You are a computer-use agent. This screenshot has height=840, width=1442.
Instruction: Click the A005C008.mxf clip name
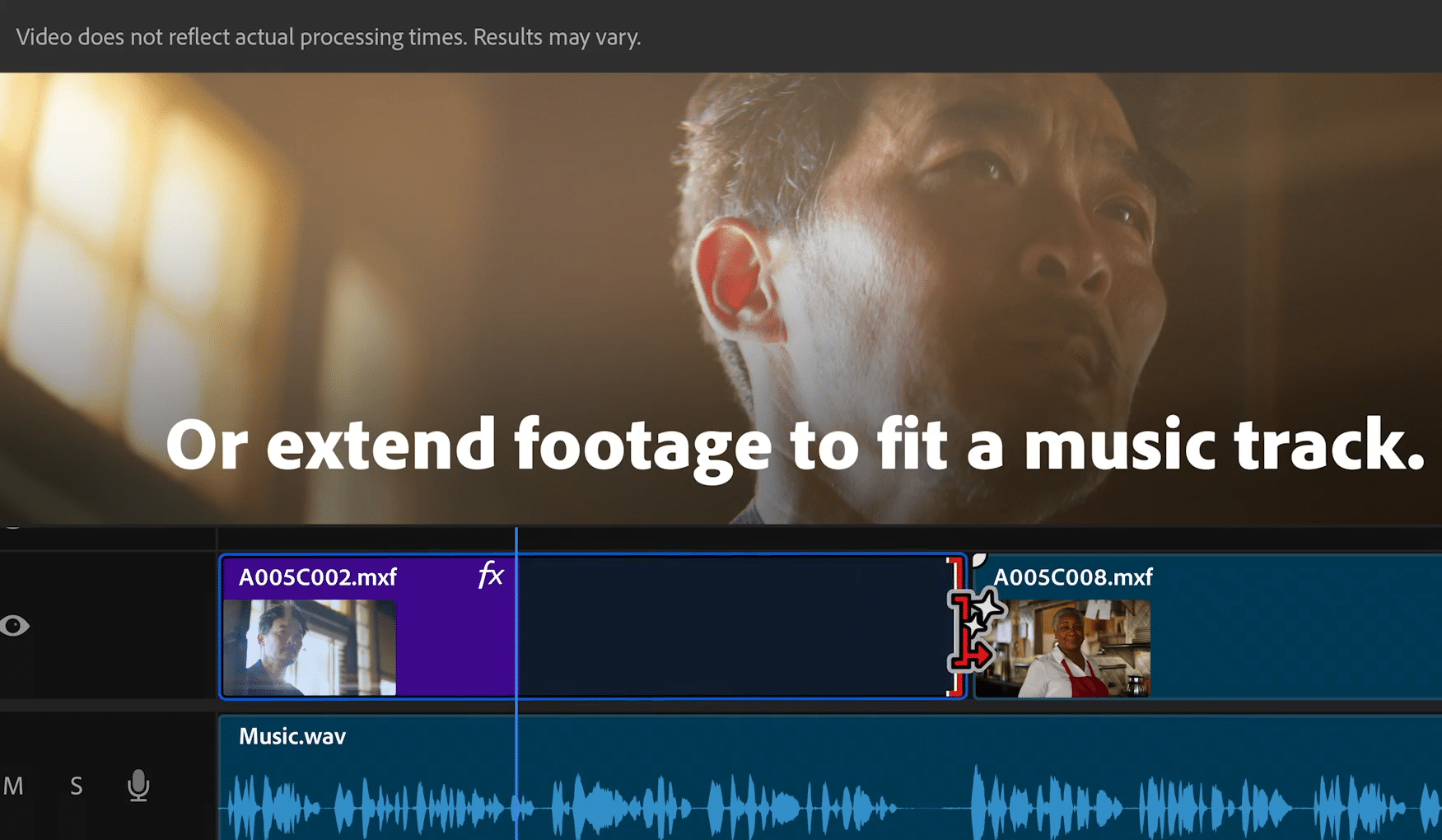1073,577
